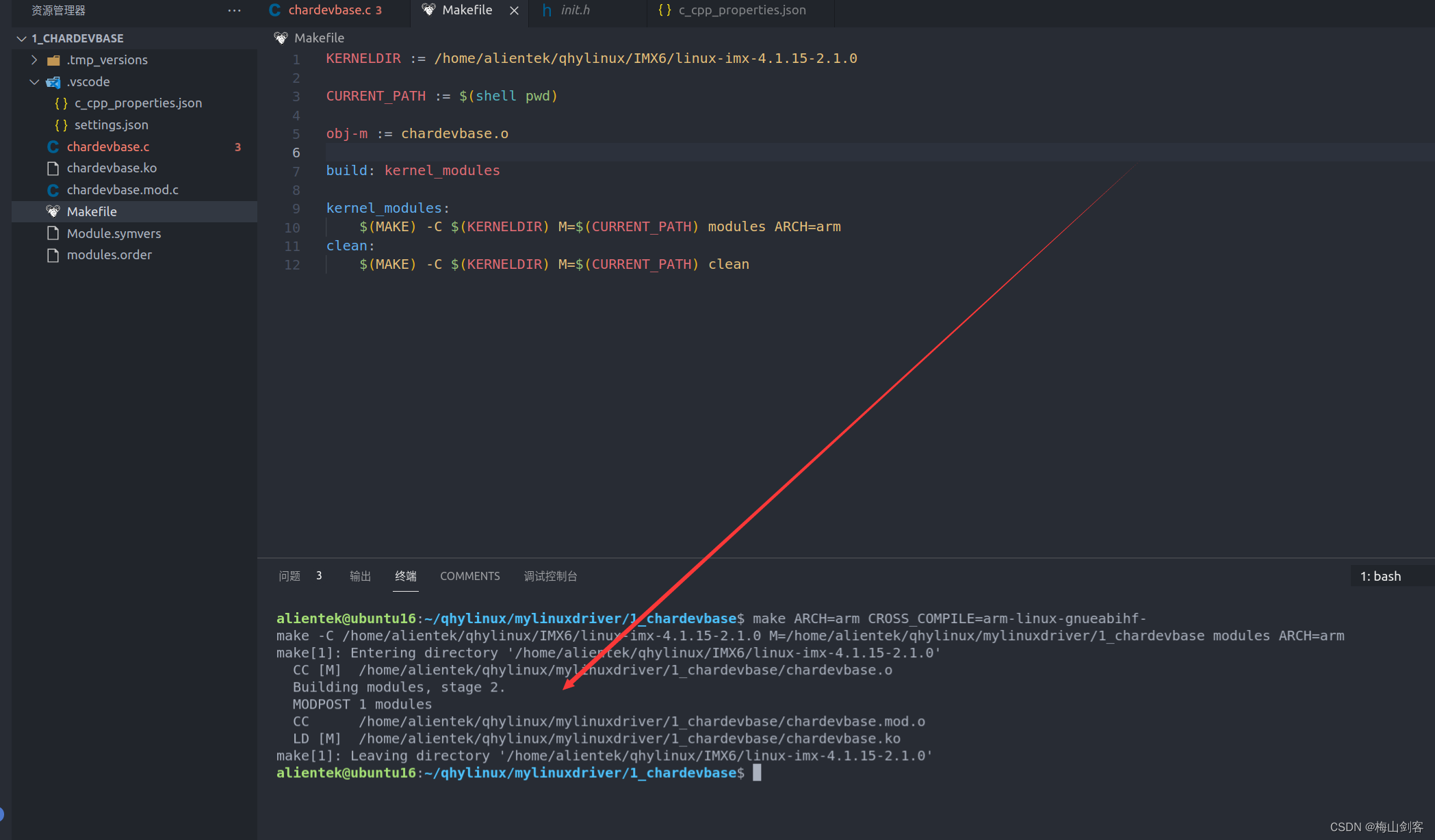Click the .vscode folder icon
The height and width of the screenshot is (840, 1435).
point(53,82)
